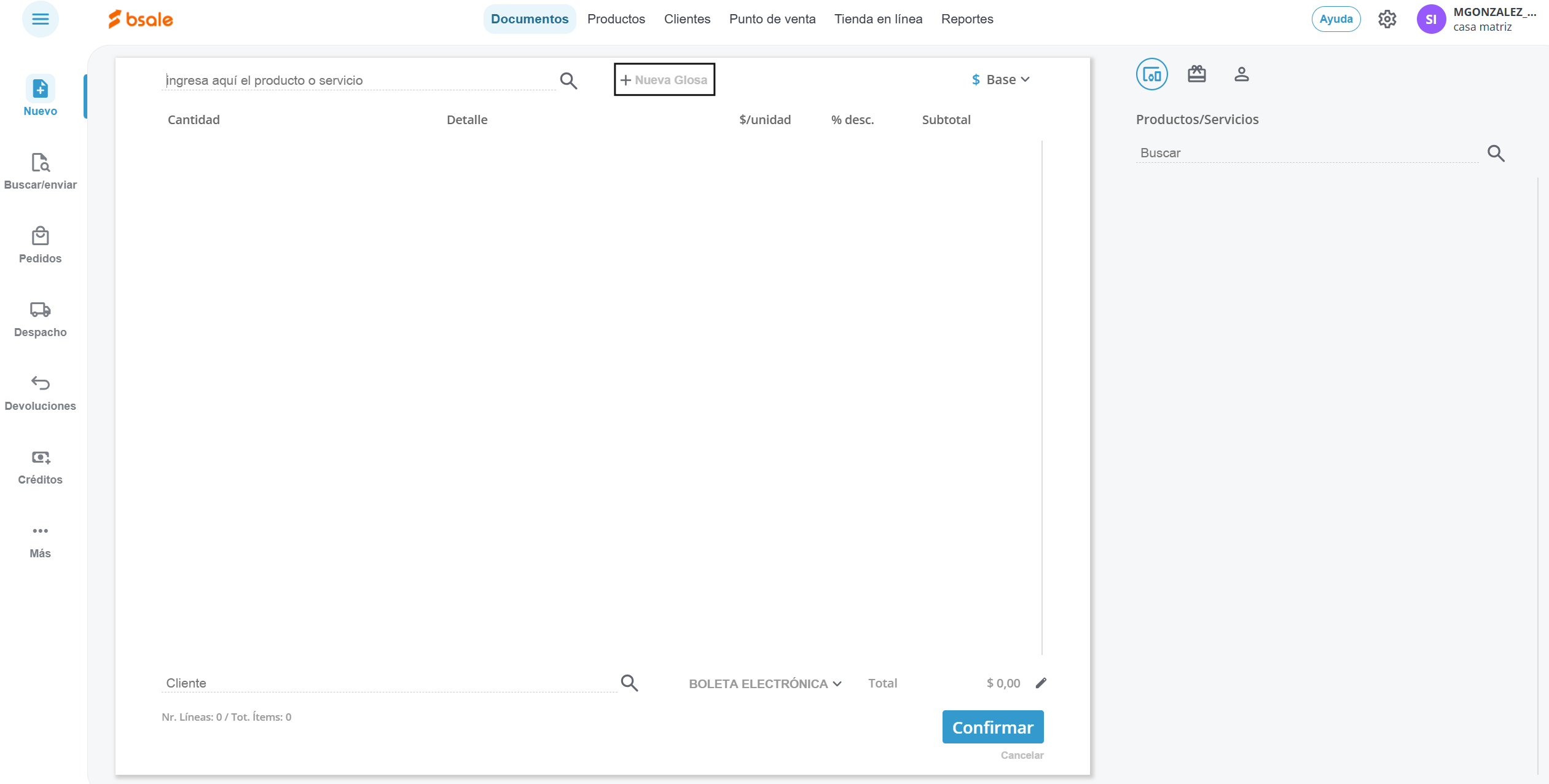Open the Boleta Electrónica document type dropdown
The width and height of the screenshot is (1549, 784).
[x=764, y=684]
